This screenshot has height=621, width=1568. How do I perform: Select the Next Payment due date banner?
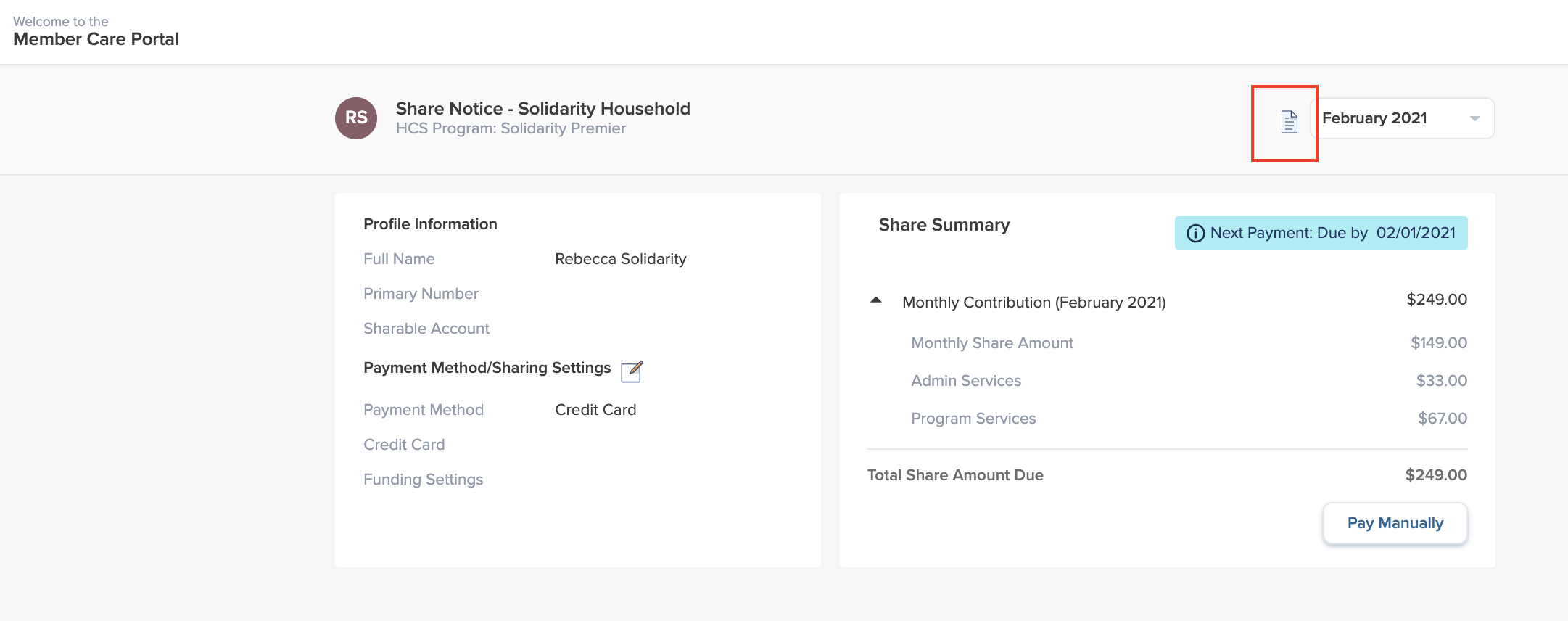click(x=1321, y=233)
